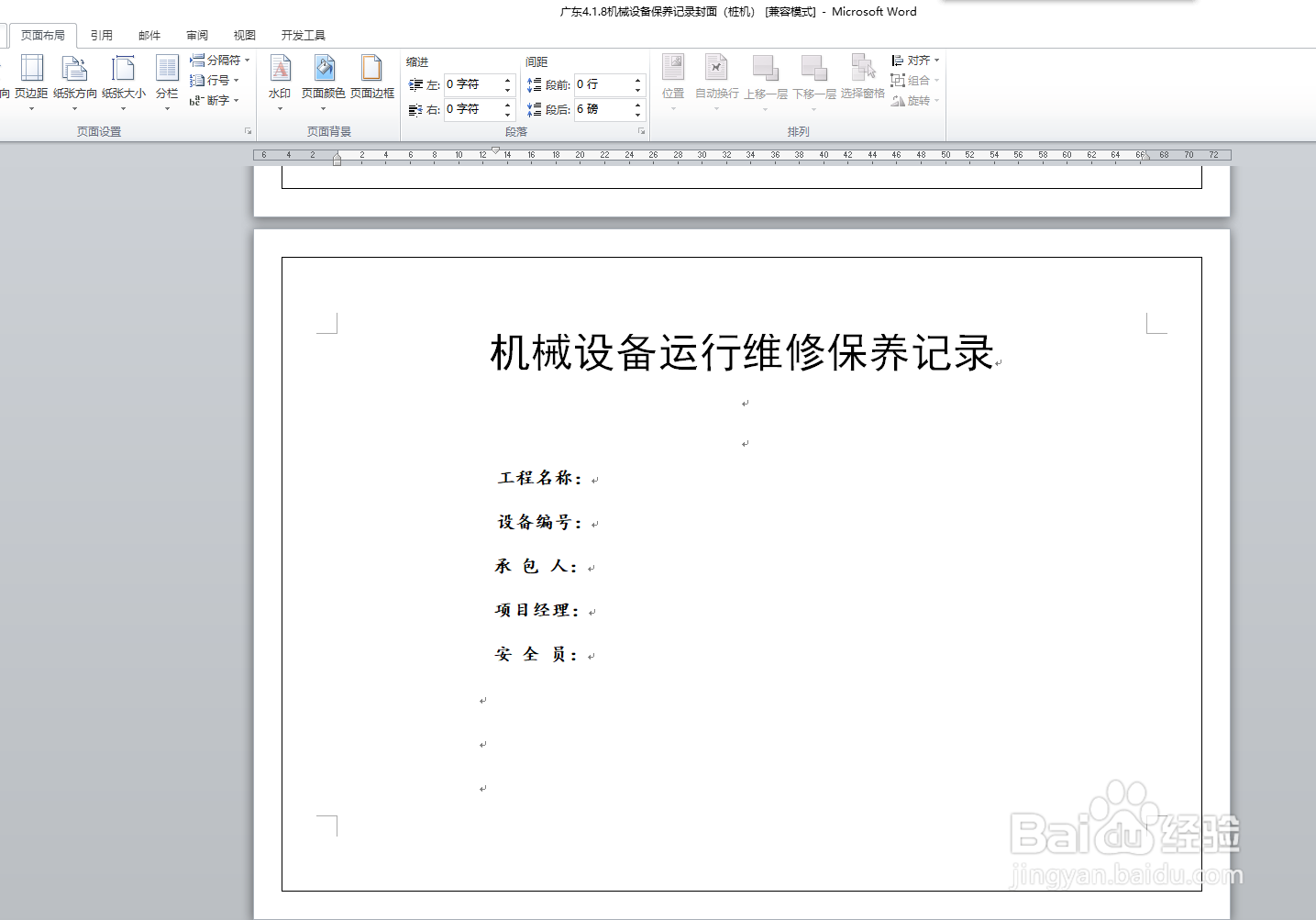Switch to the Review (审阅) tab
The image size is (1316, 920).
[x=195, y=35]
